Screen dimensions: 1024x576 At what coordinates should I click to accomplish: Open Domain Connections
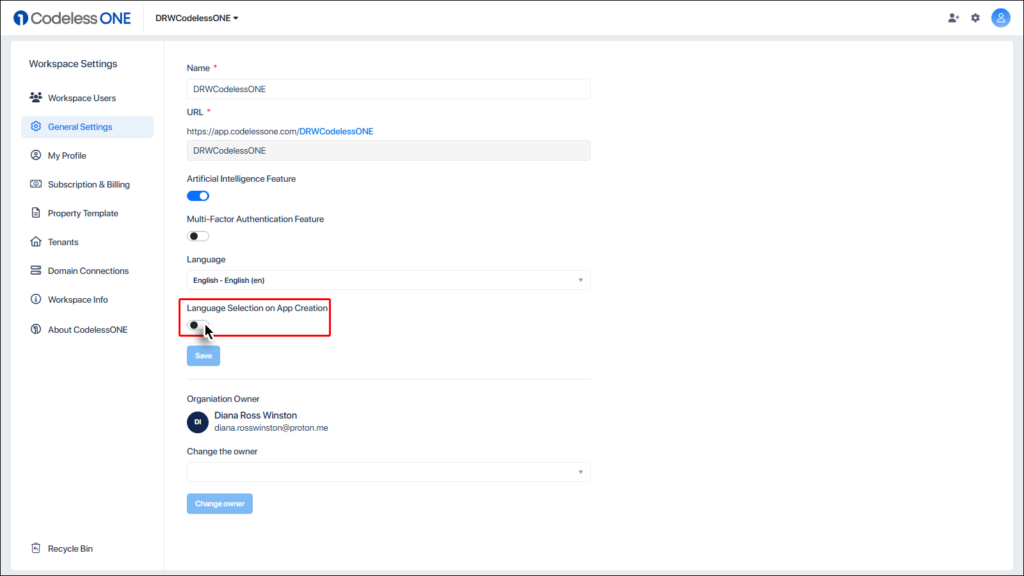click(x=88, y=270)
